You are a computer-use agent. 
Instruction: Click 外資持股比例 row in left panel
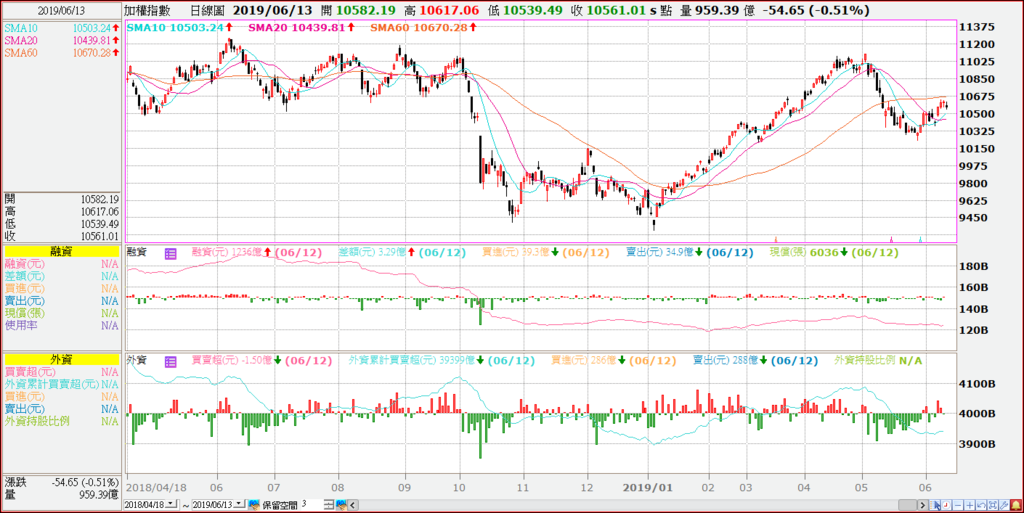click(x=61, y=421)
